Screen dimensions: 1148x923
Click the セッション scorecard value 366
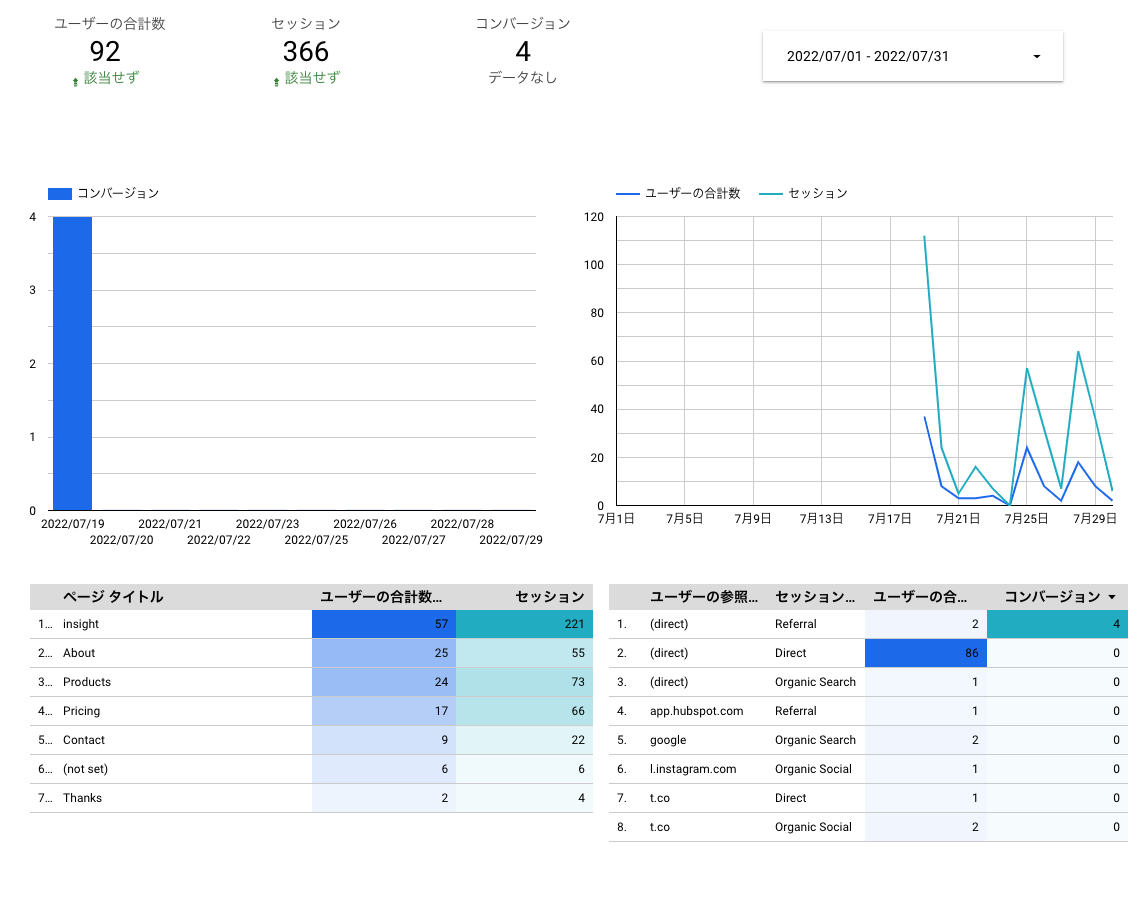pyautogui.click(x=306, y=51)
